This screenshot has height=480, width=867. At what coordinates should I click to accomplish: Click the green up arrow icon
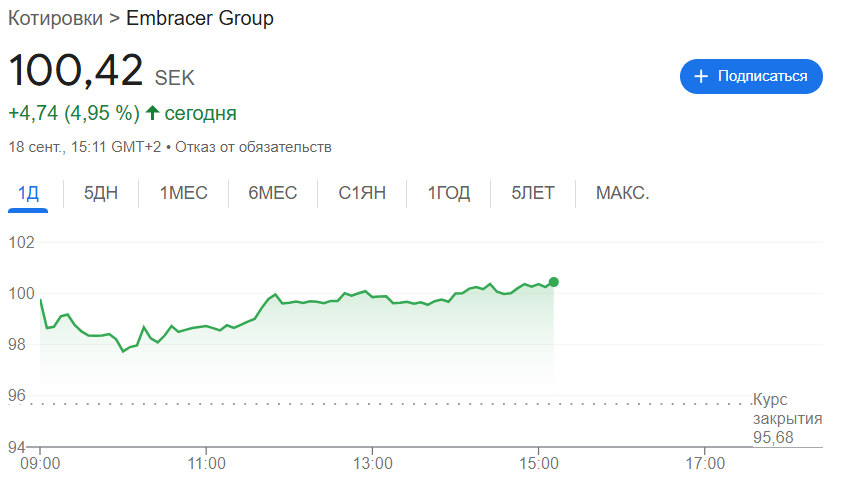[152, 112]
